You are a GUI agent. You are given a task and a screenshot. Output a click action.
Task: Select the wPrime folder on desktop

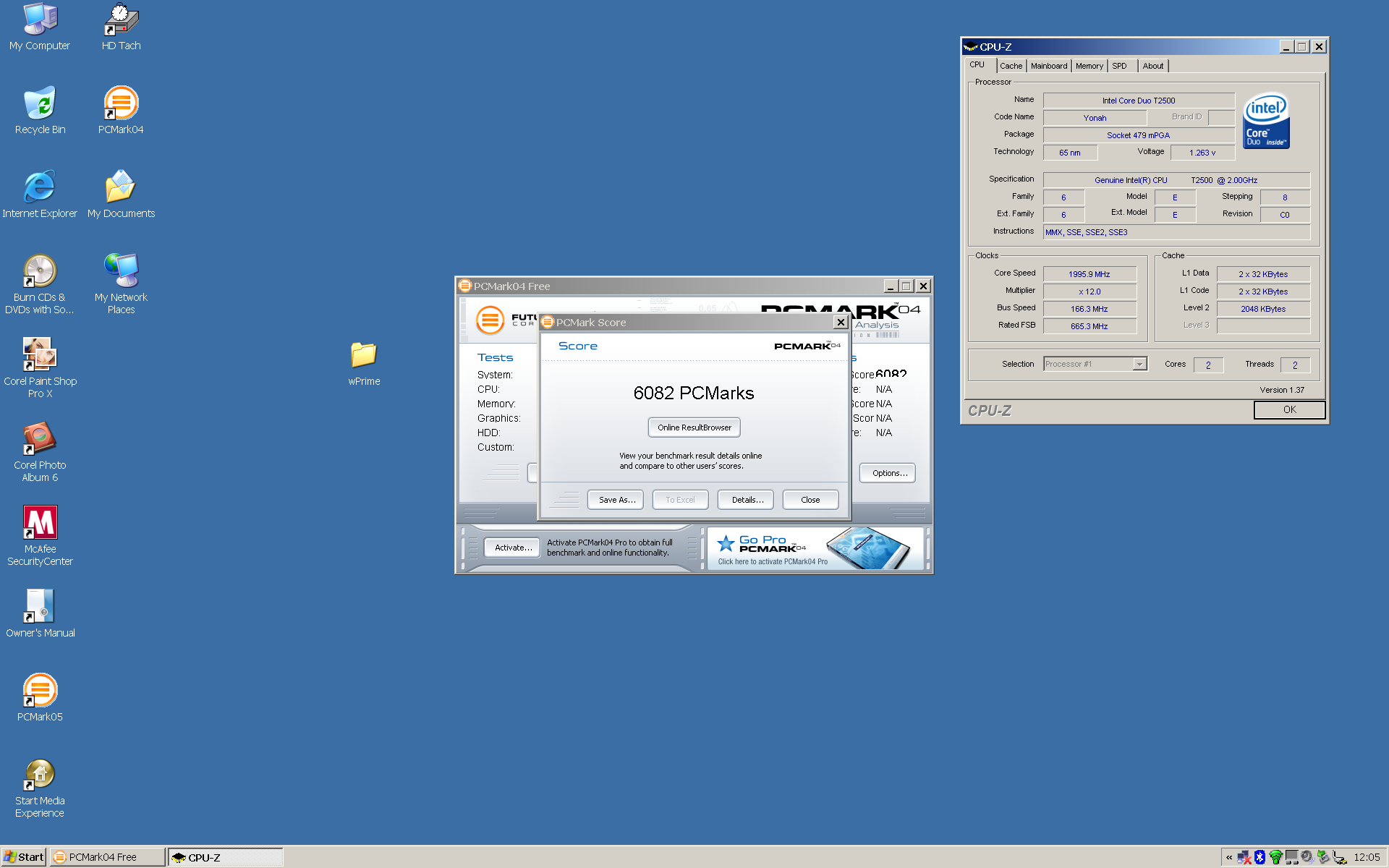(364, 364)
